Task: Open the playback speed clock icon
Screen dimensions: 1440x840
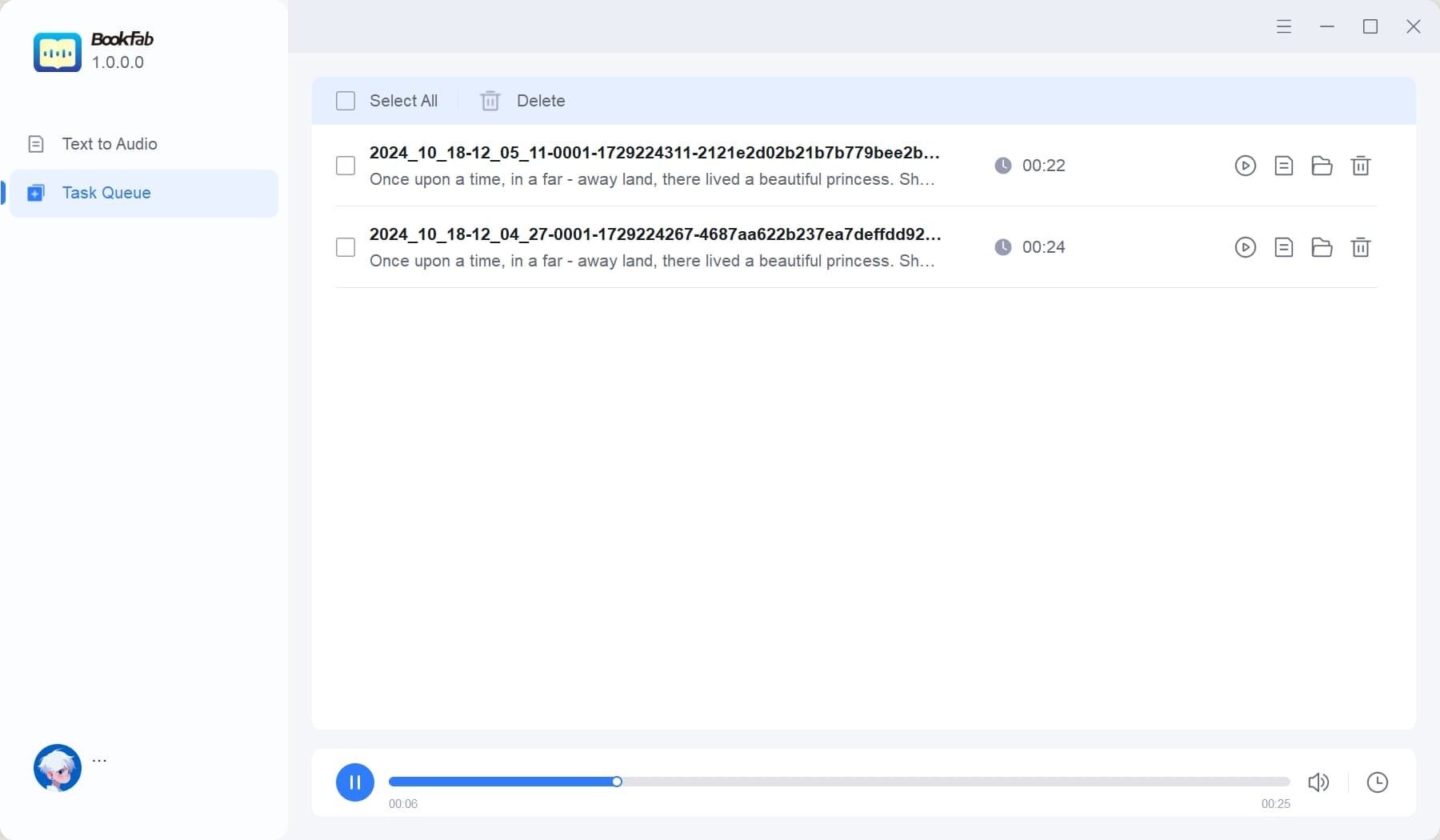Action: (x=1378, y=782)
